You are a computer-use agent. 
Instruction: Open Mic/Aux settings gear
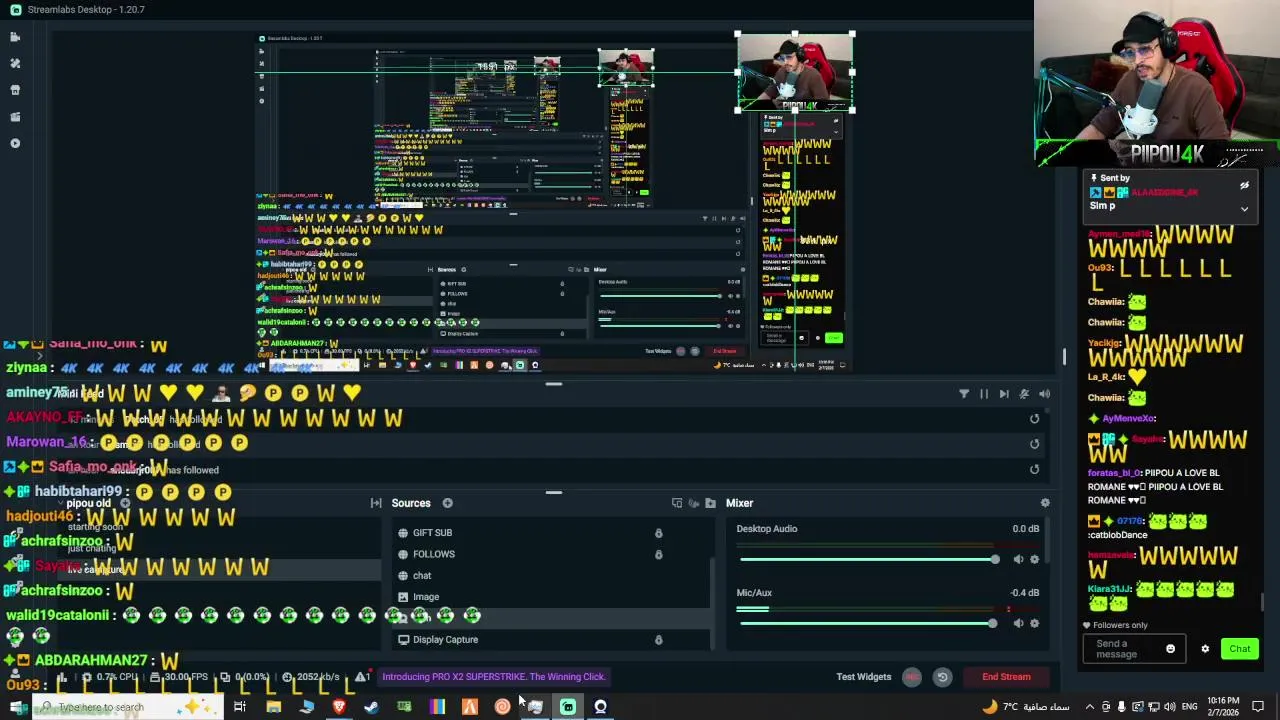tap(1035, 623)
